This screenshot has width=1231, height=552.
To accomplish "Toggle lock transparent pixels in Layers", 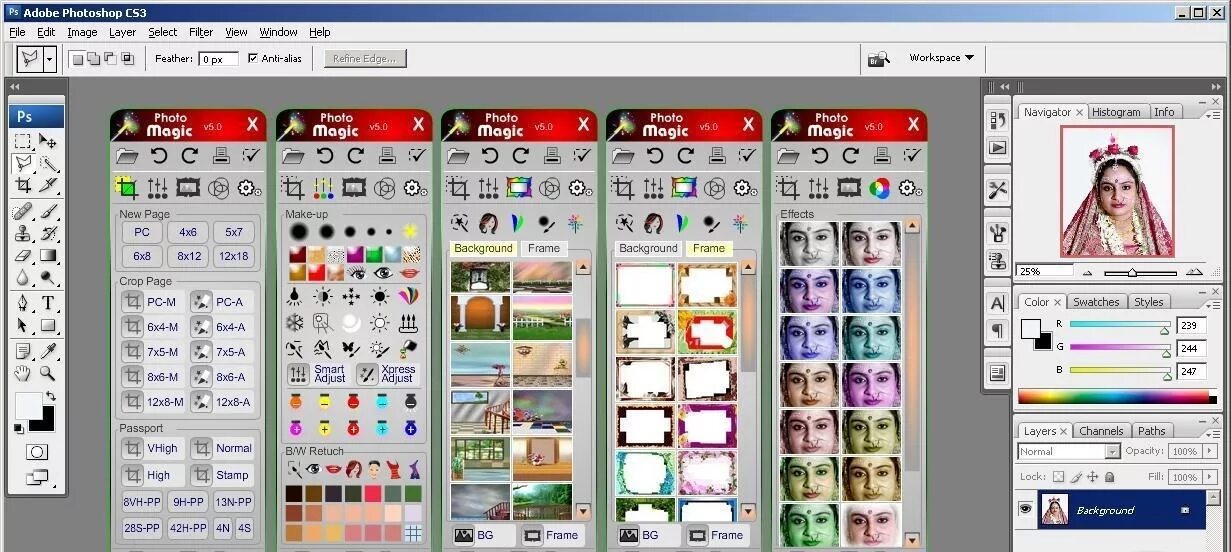I will 1059,478.
